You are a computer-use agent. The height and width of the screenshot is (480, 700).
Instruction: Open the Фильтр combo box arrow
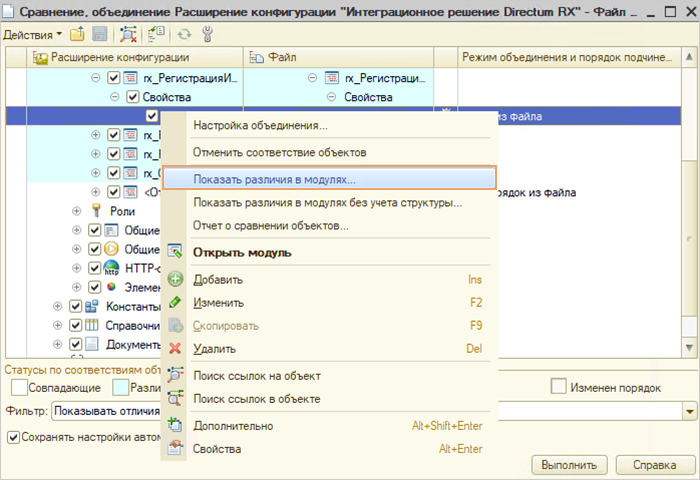pos(689,410)
